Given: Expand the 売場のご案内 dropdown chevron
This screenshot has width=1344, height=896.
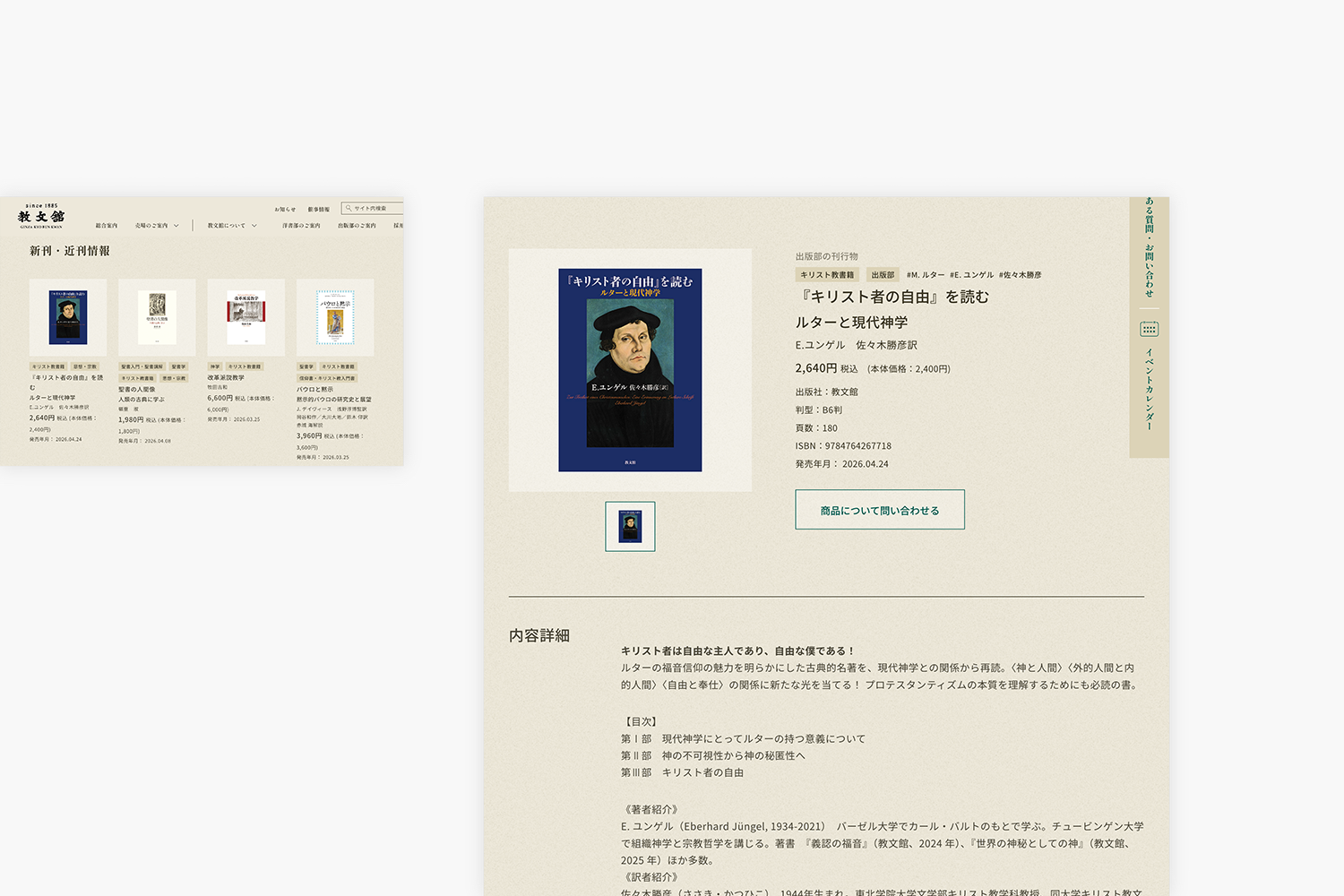Looking at the screenshot, I should click(177, 226).
